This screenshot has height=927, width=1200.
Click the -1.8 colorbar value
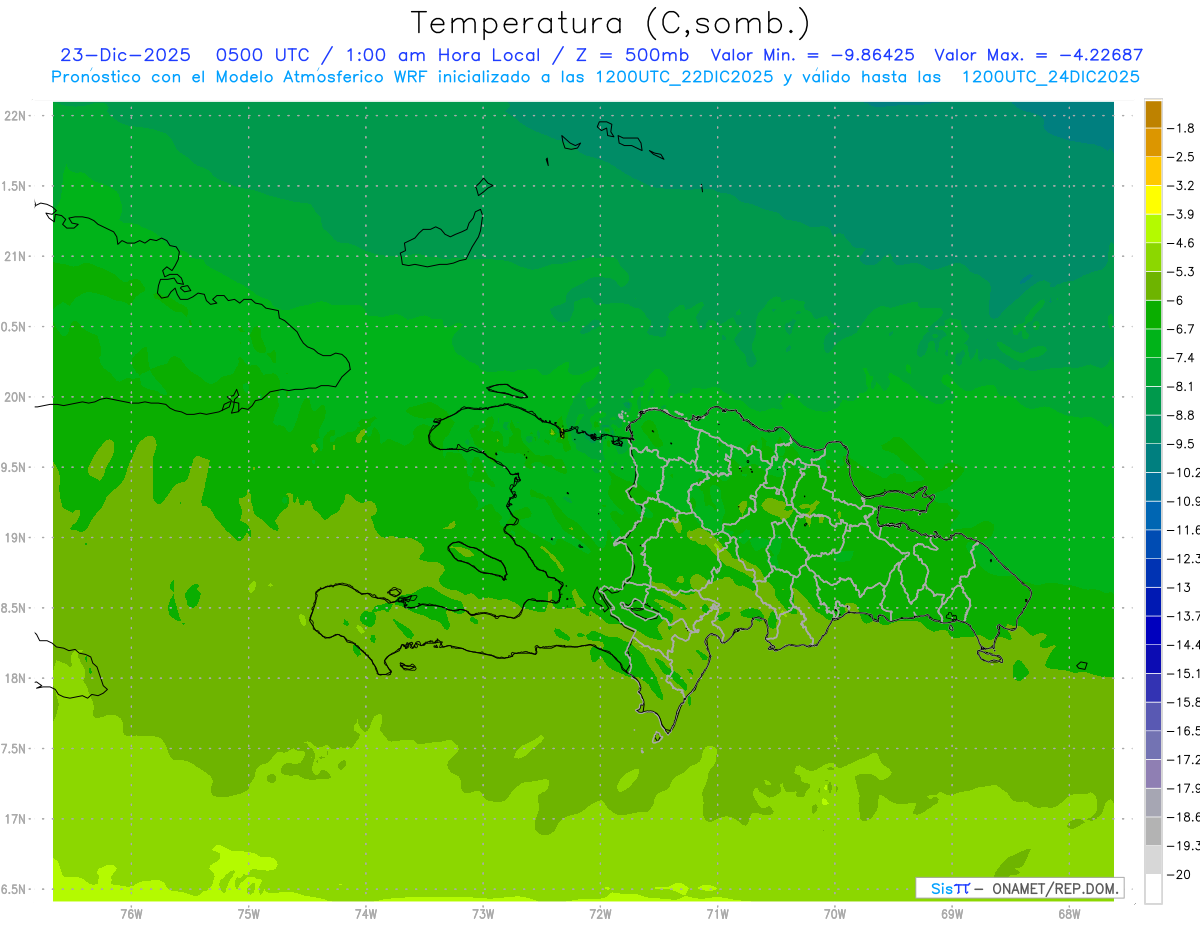tap(1181, 128)
